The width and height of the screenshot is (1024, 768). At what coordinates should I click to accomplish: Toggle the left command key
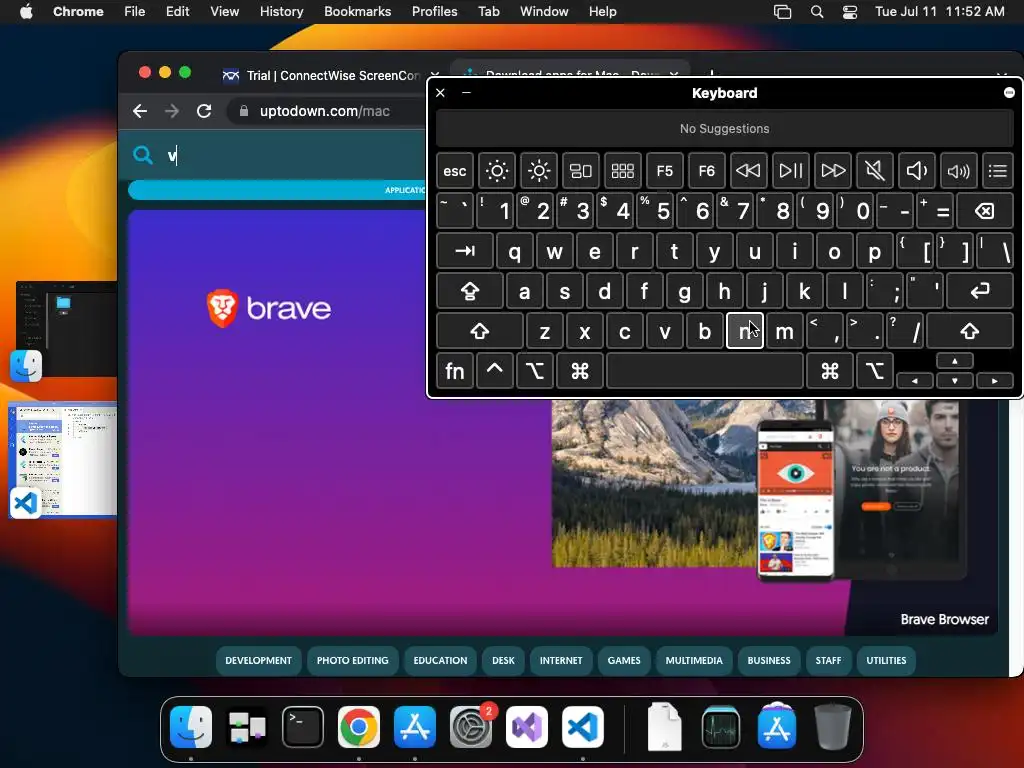click(x=580, y=371)
